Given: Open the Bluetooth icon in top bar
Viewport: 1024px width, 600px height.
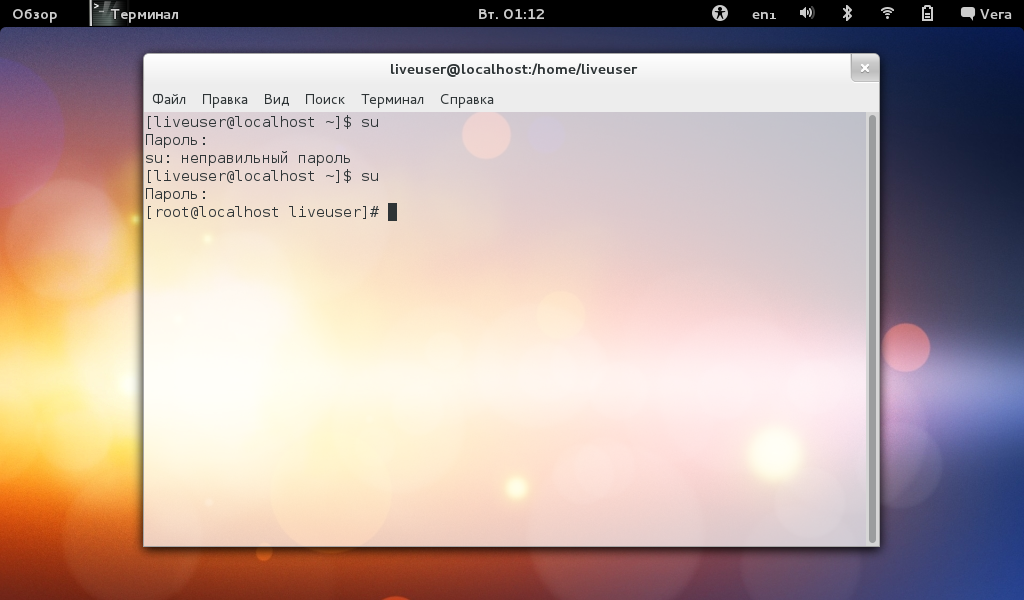Looking at the screenshot, I should coord(847,13).
